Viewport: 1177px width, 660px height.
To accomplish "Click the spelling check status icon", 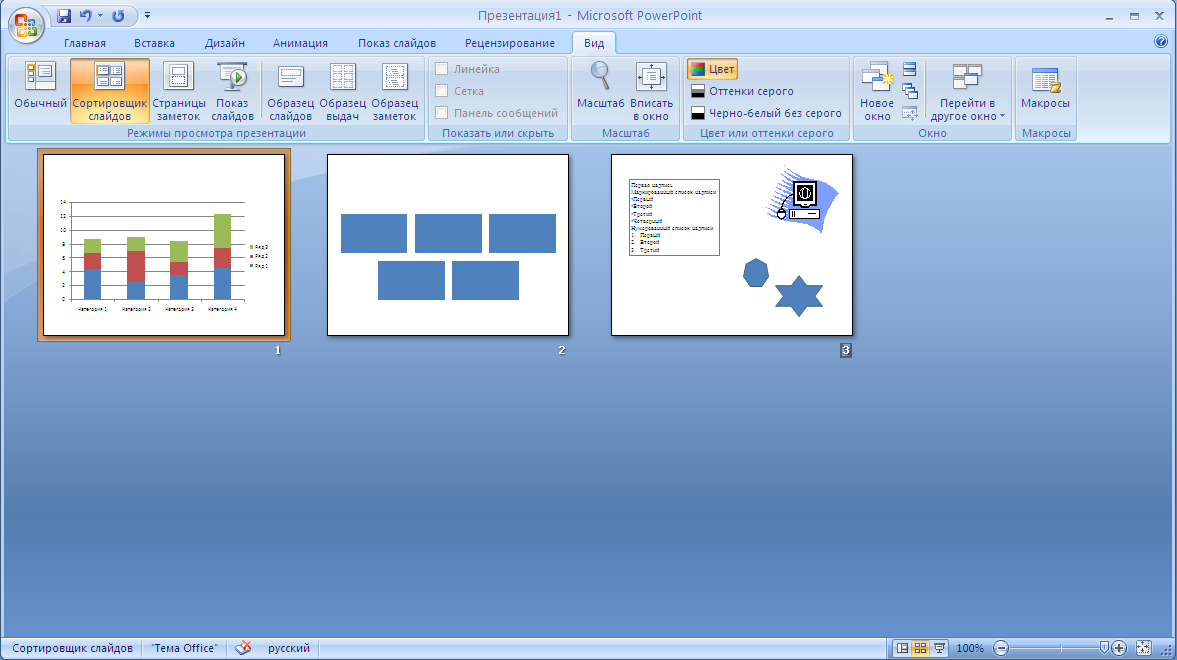I will 242,648.
